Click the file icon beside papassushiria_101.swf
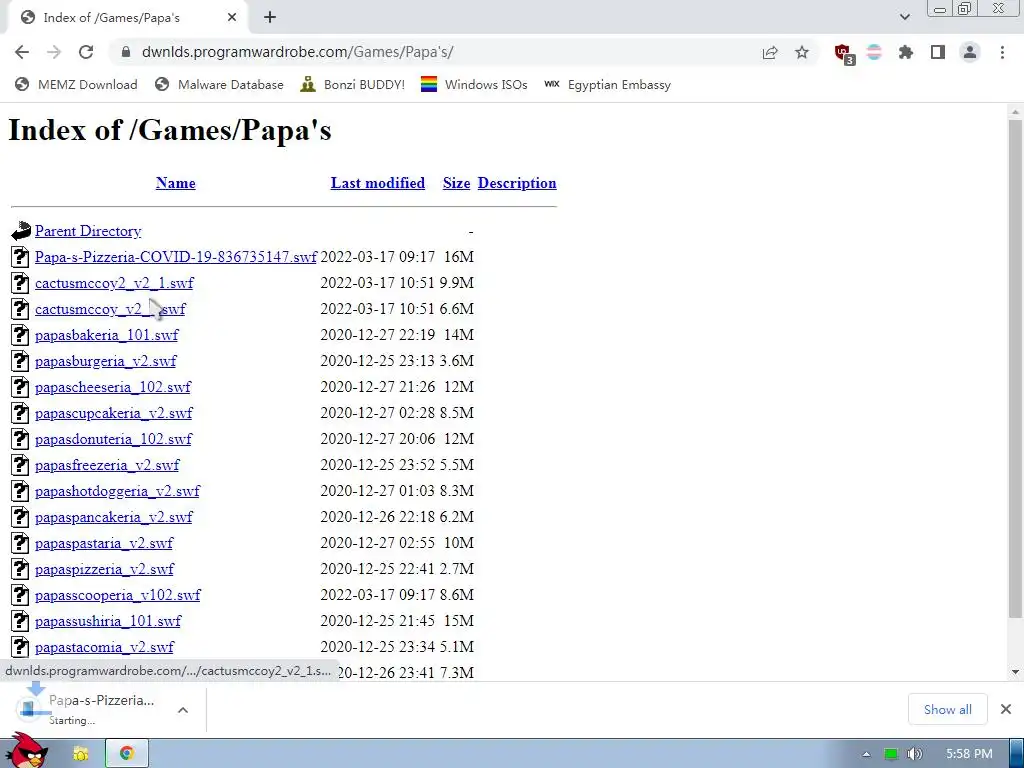Image resolution: width=1024 pixels, height=768 pixels. (20, 620)
